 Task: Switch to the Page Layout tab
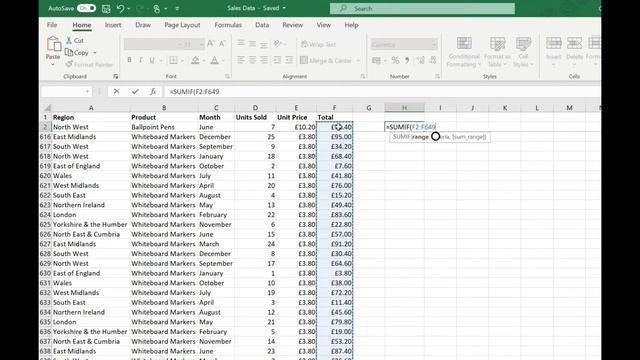coord(182,25)
